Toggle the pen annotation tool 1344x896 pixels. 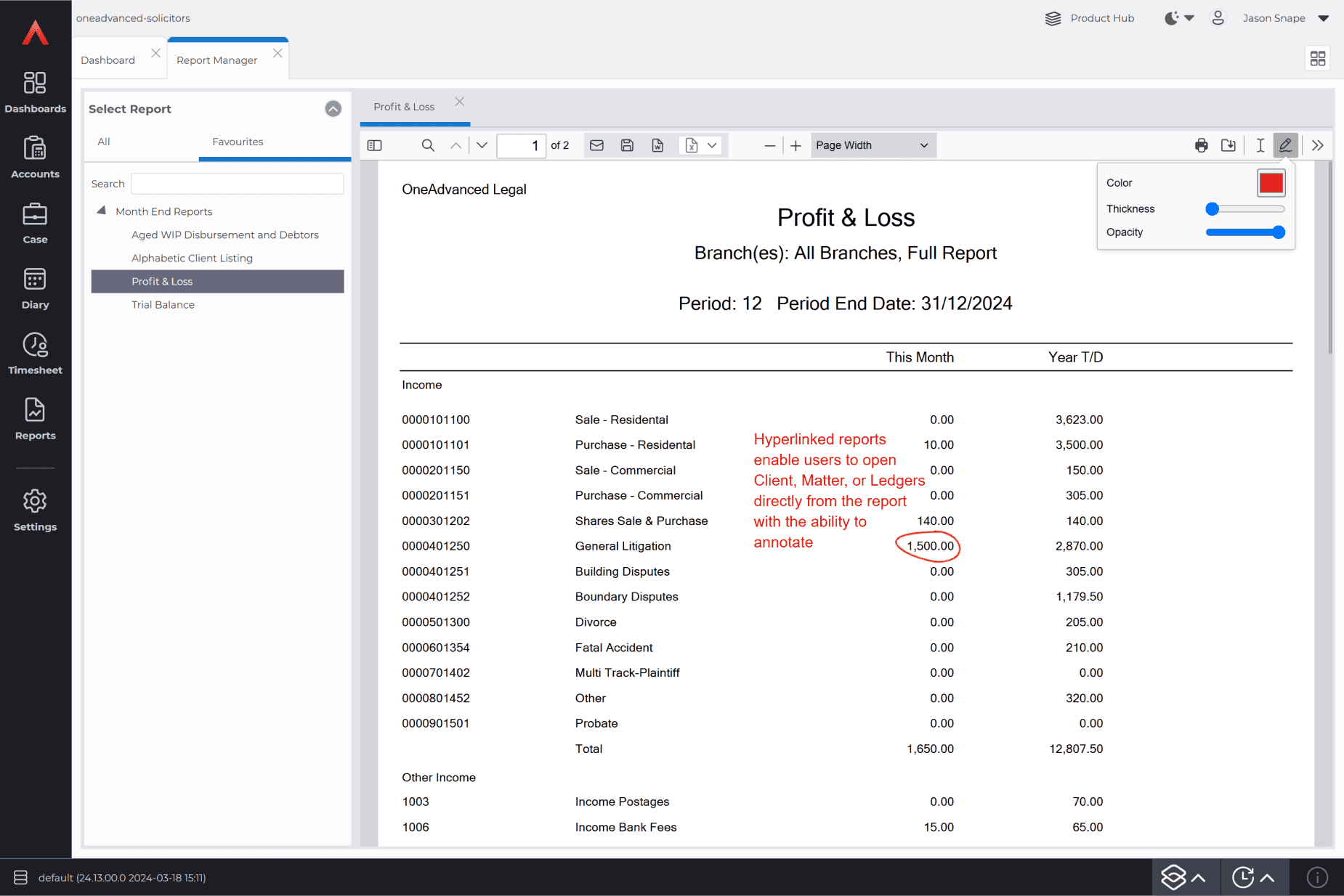click(x=1285, y=145)
